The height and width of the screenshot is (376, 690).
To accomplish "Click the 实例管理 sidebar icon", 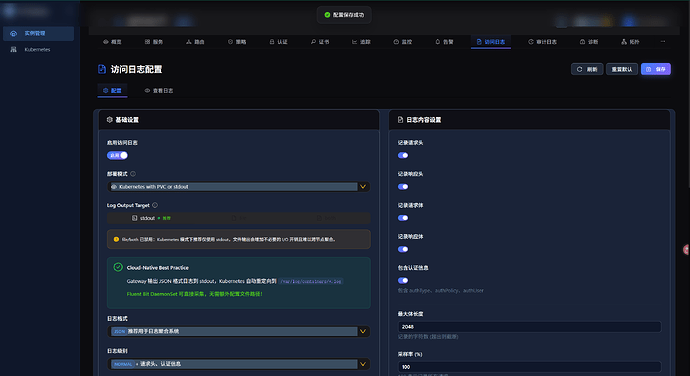I will tap(14, 33).
